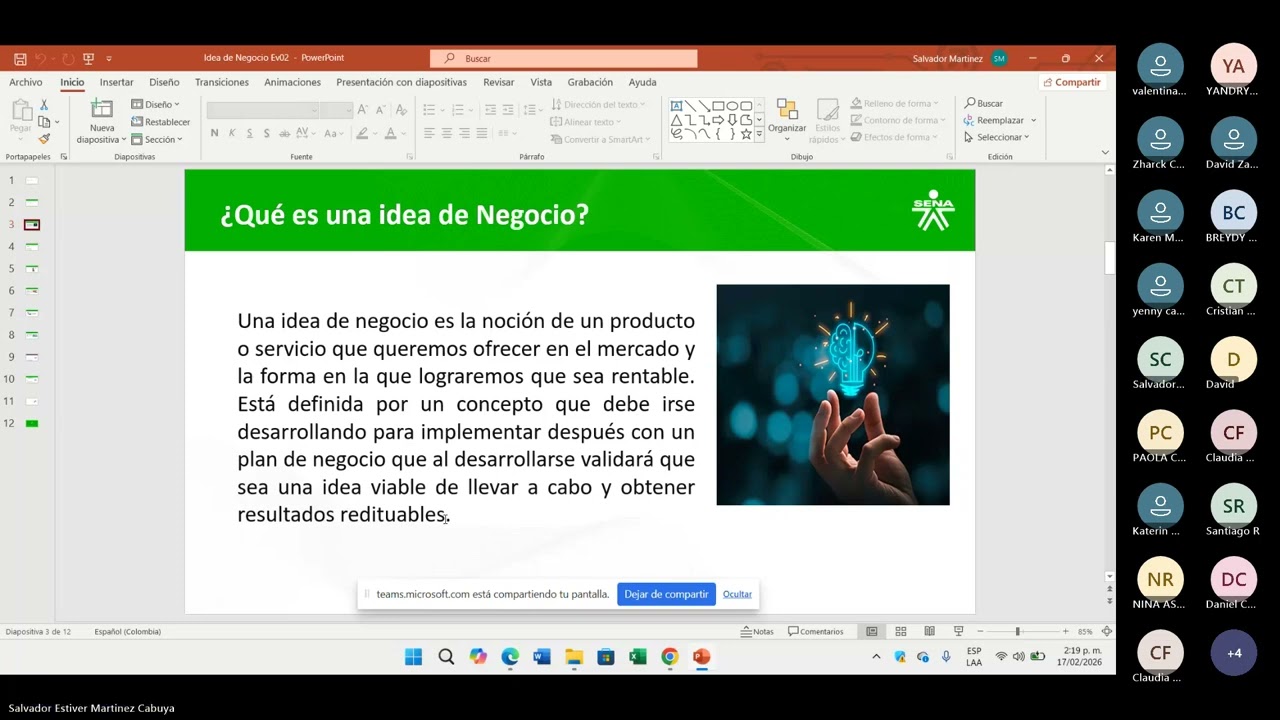The image size is (1280, 720).
Task: Center text in Párrafo group
Action: coord(447,133)
